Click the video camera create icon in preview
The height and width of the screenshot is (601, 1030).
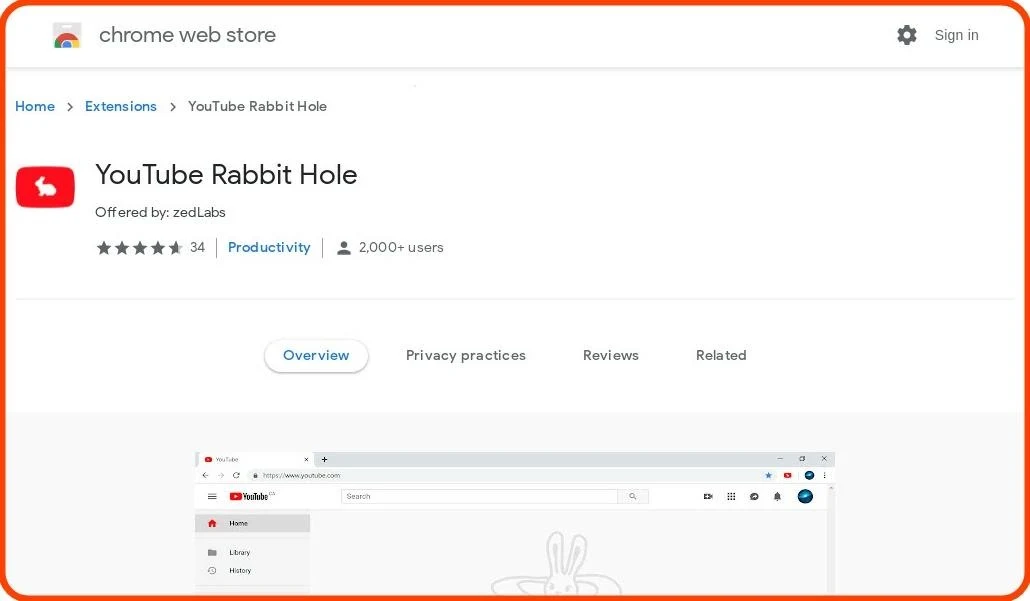[x=708, y=497]
